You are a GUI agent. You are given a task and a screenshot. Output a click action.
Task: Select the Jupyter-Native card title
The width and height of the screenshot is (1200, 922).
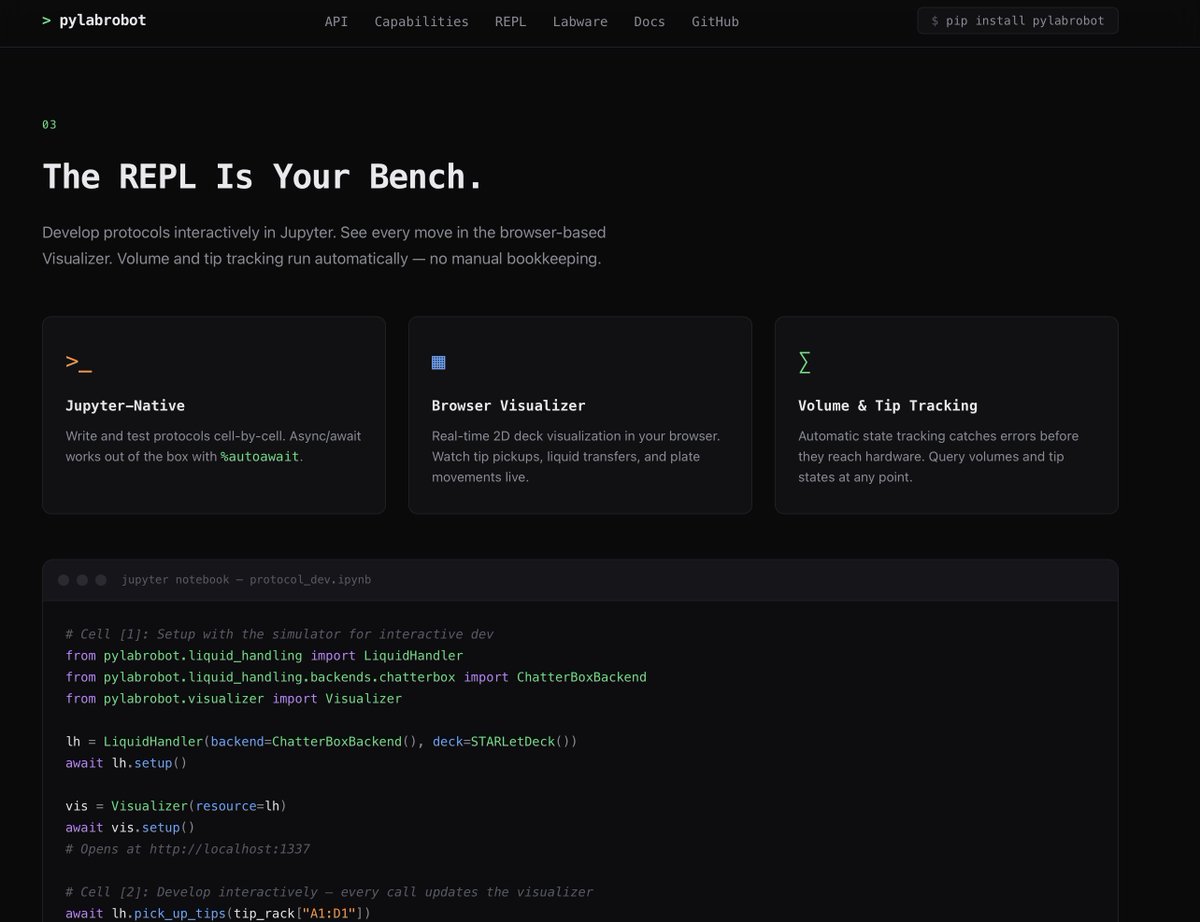click(125, 405)
